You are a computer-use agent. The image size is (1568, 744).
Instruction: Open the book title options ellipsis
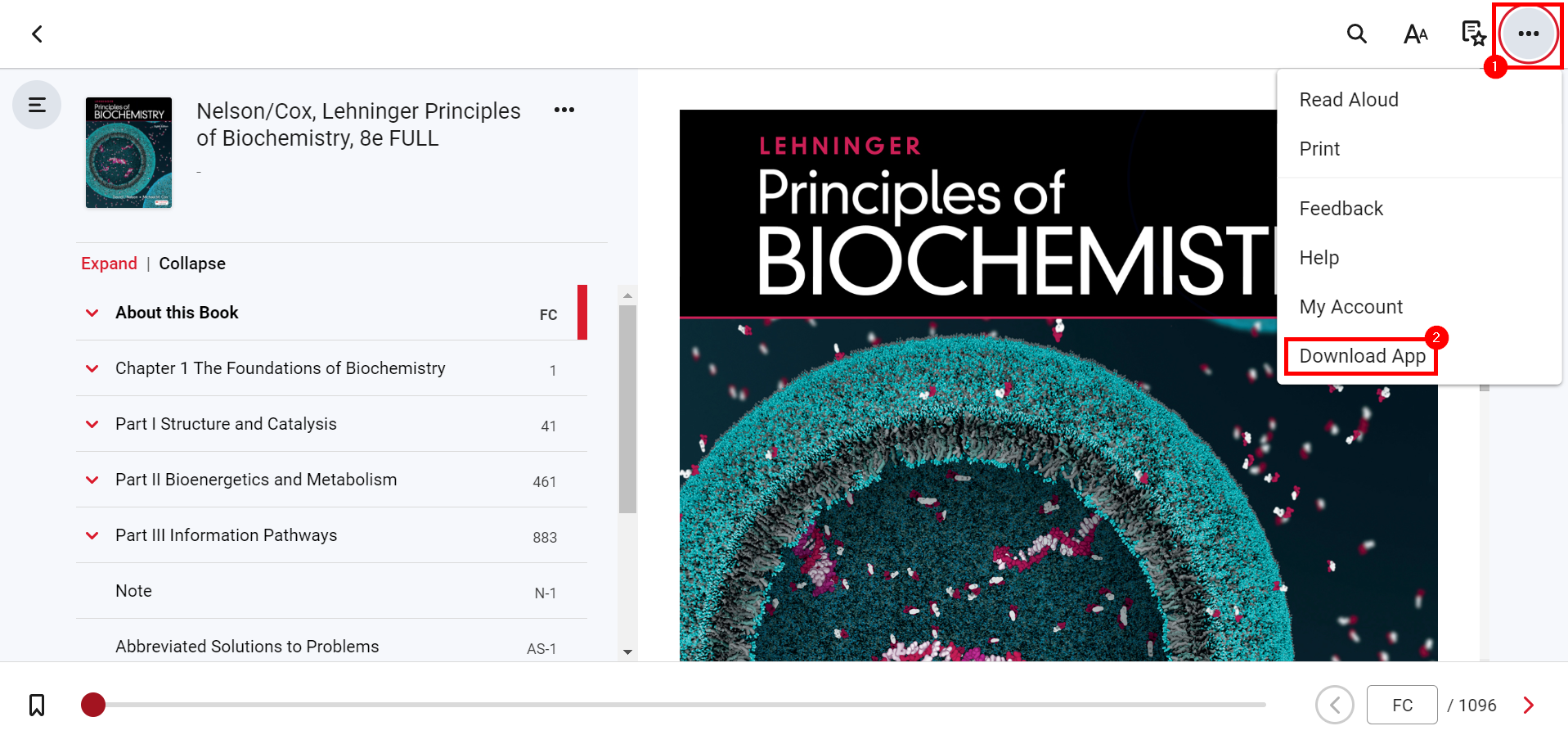pyautogui.click(x=564, y=110)
